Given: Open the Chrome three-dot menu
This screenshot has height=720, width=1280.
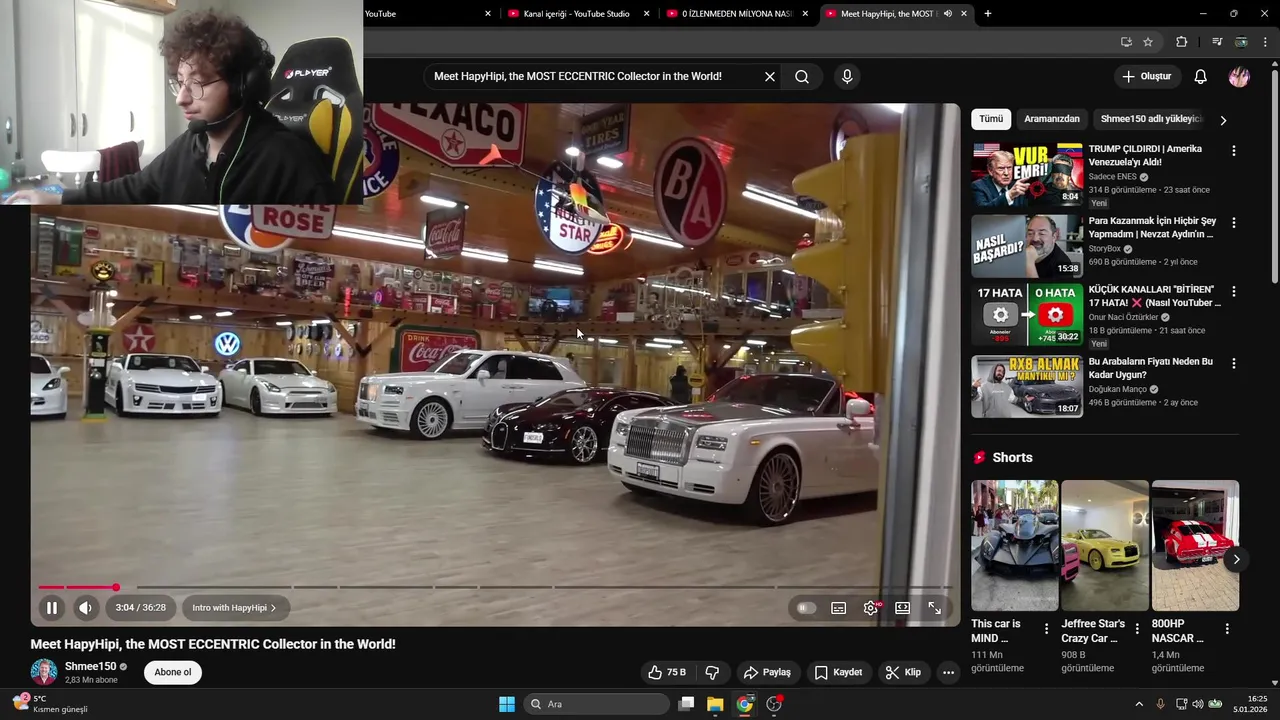Looking at the screenshot, I should (1266, 42).
